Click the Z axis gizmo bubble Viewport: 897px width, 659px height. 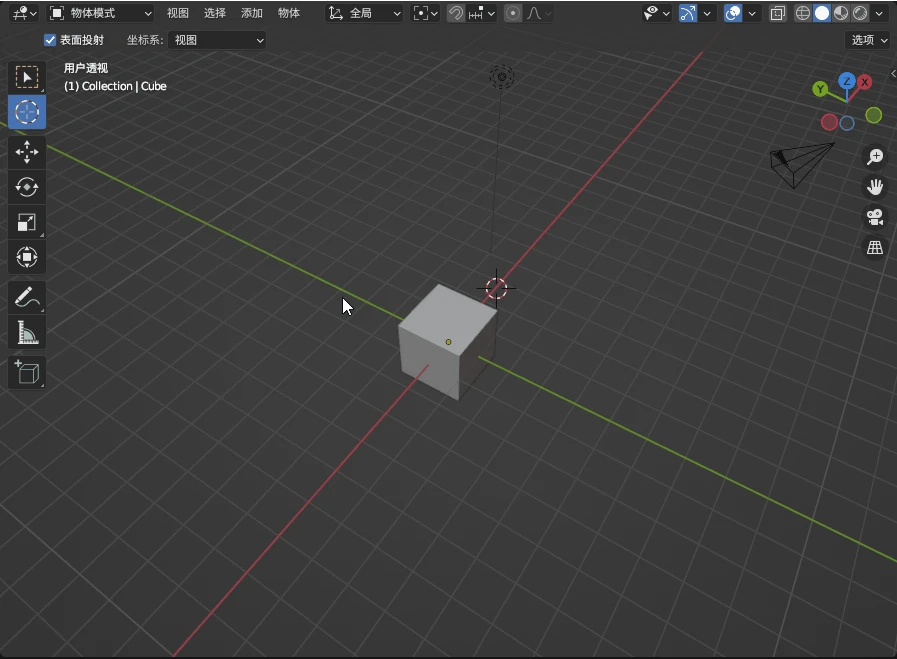[847, 81]
